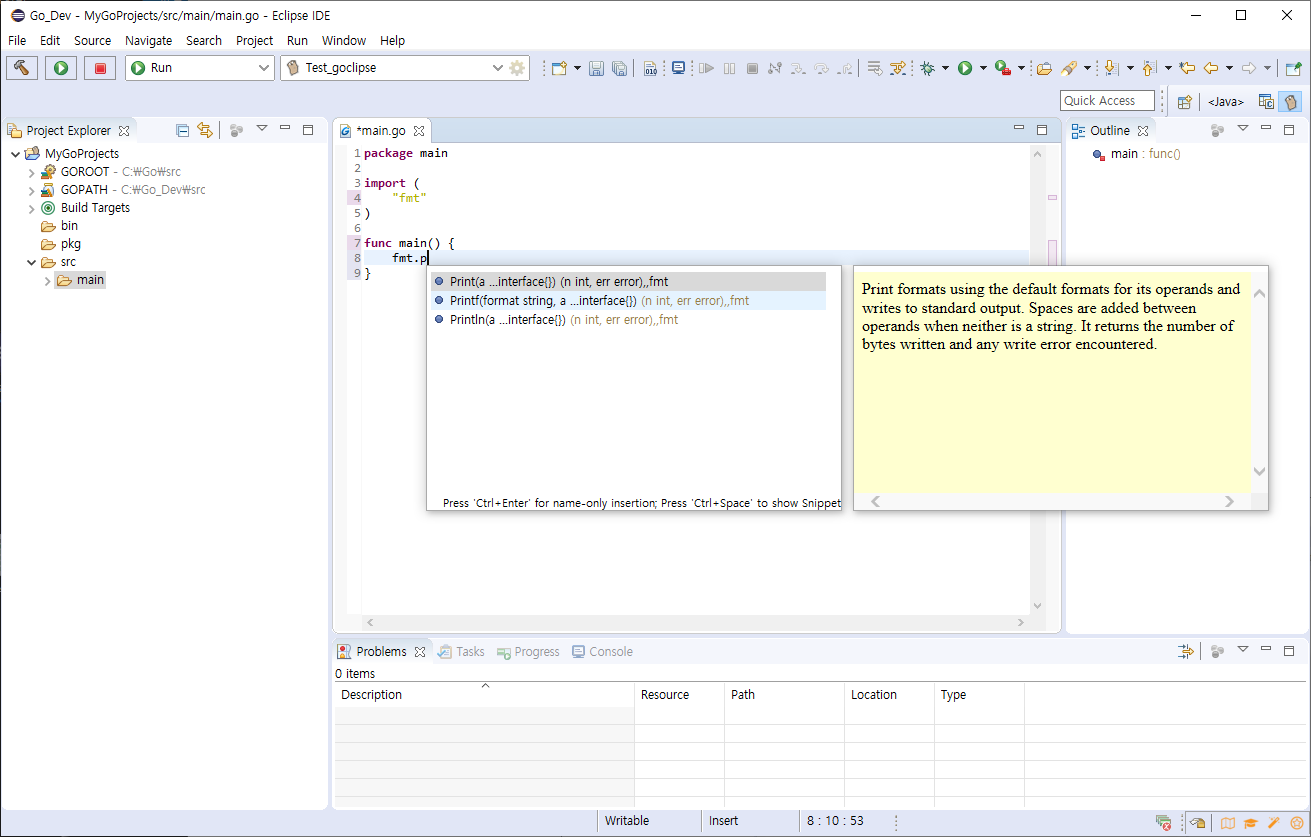Screen dimensions: 1311x837
Task: Select Print(a ...interface{}) completion proposal
Action: 628,282
